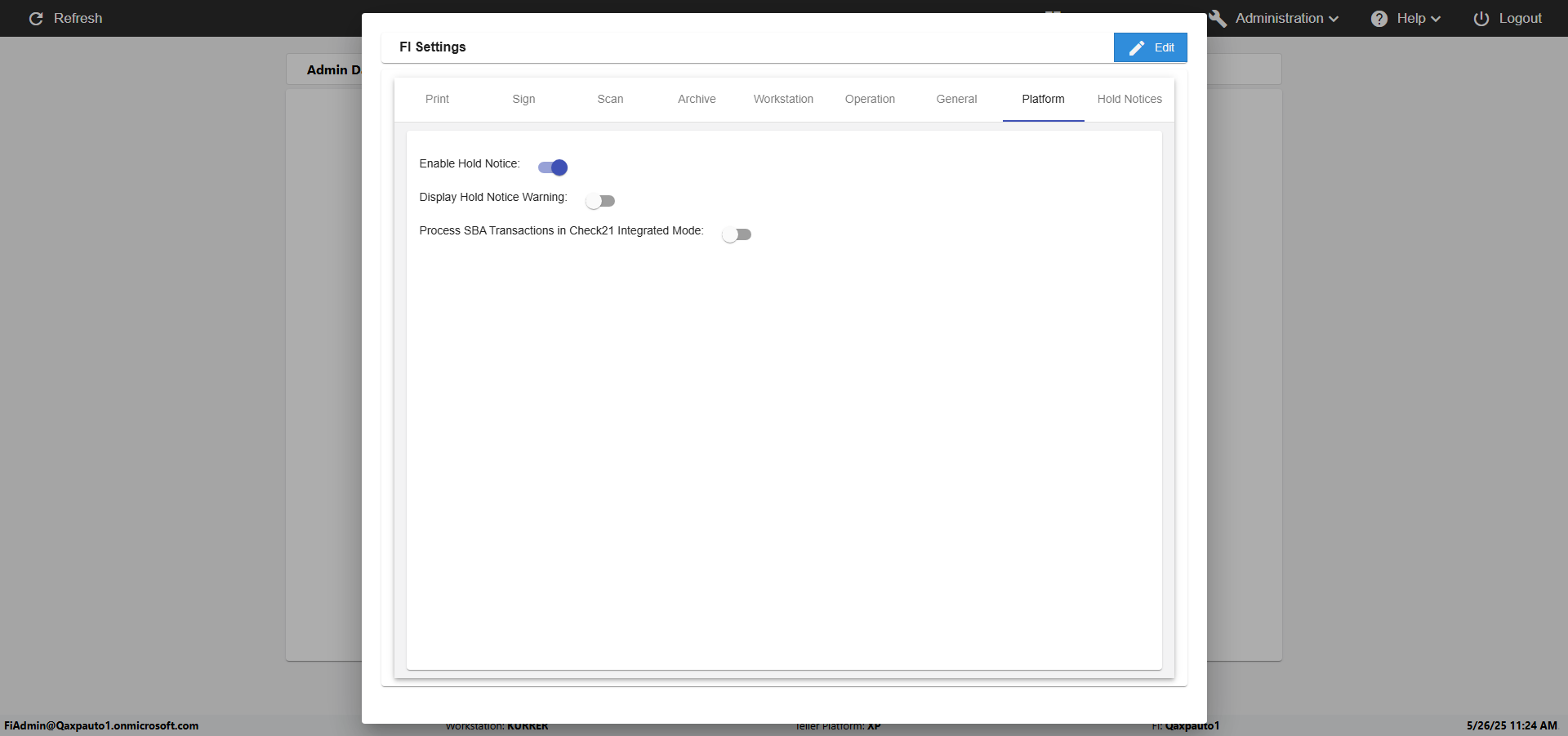Click the Refresh icon in top bar

tap(36, 18)
